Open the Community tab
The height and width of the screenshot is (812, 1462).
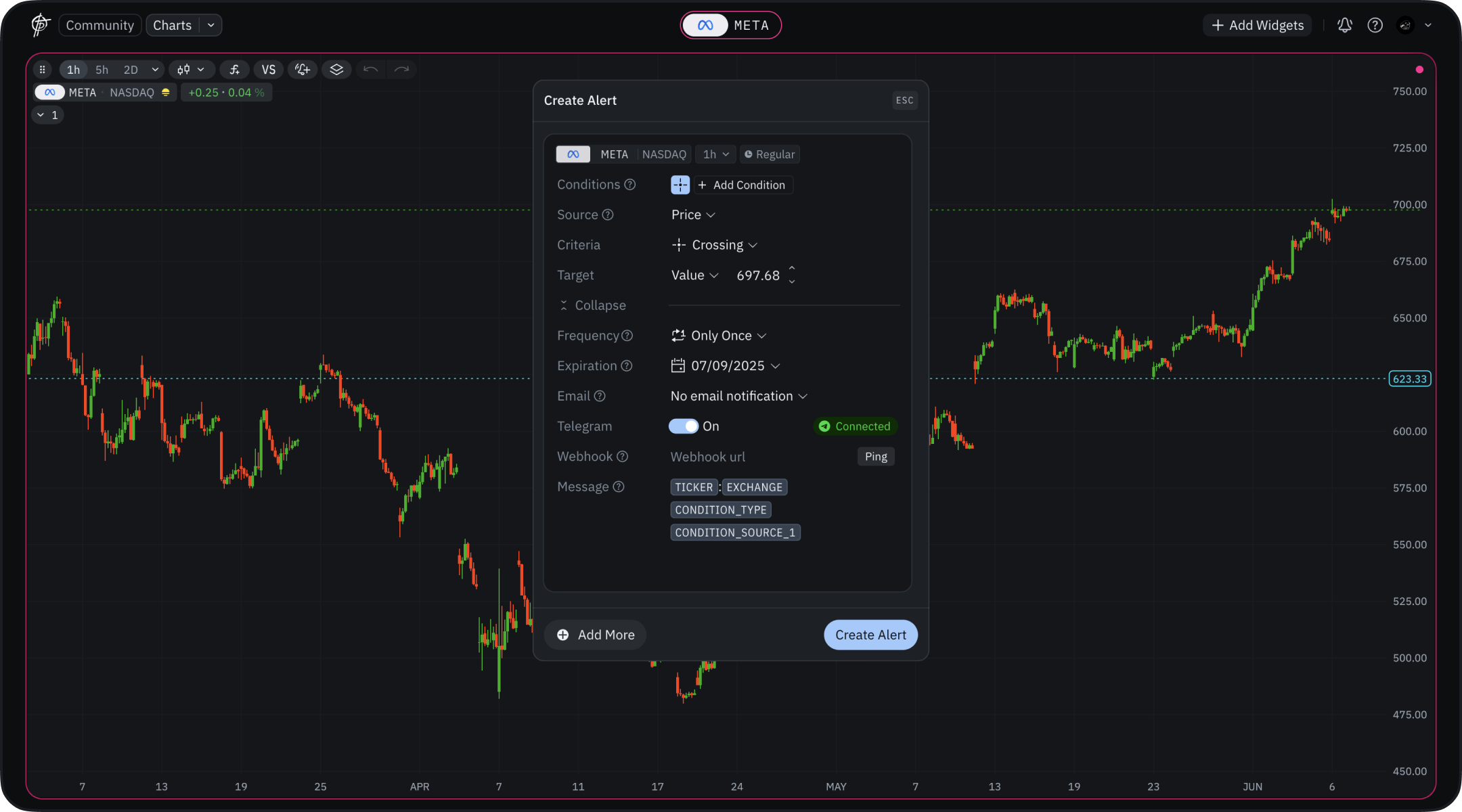pos(100,25)
